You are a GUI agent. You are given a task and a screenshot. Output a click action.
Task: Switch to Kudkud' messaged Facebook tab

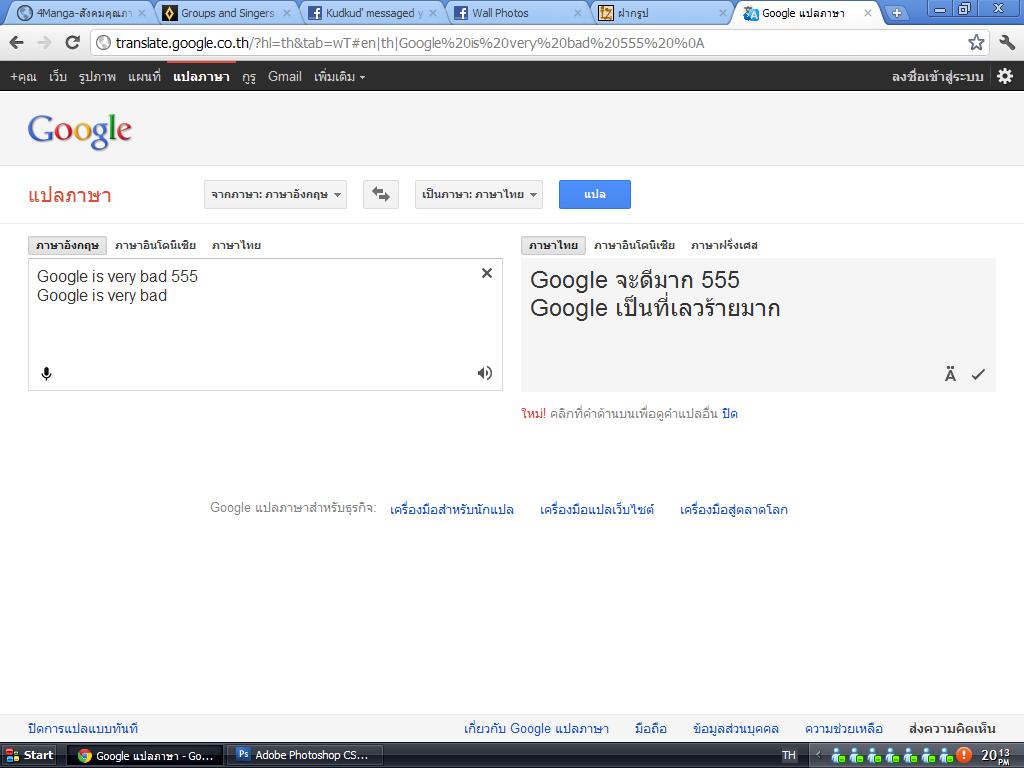pyautogui.click(x=373, y=13)
